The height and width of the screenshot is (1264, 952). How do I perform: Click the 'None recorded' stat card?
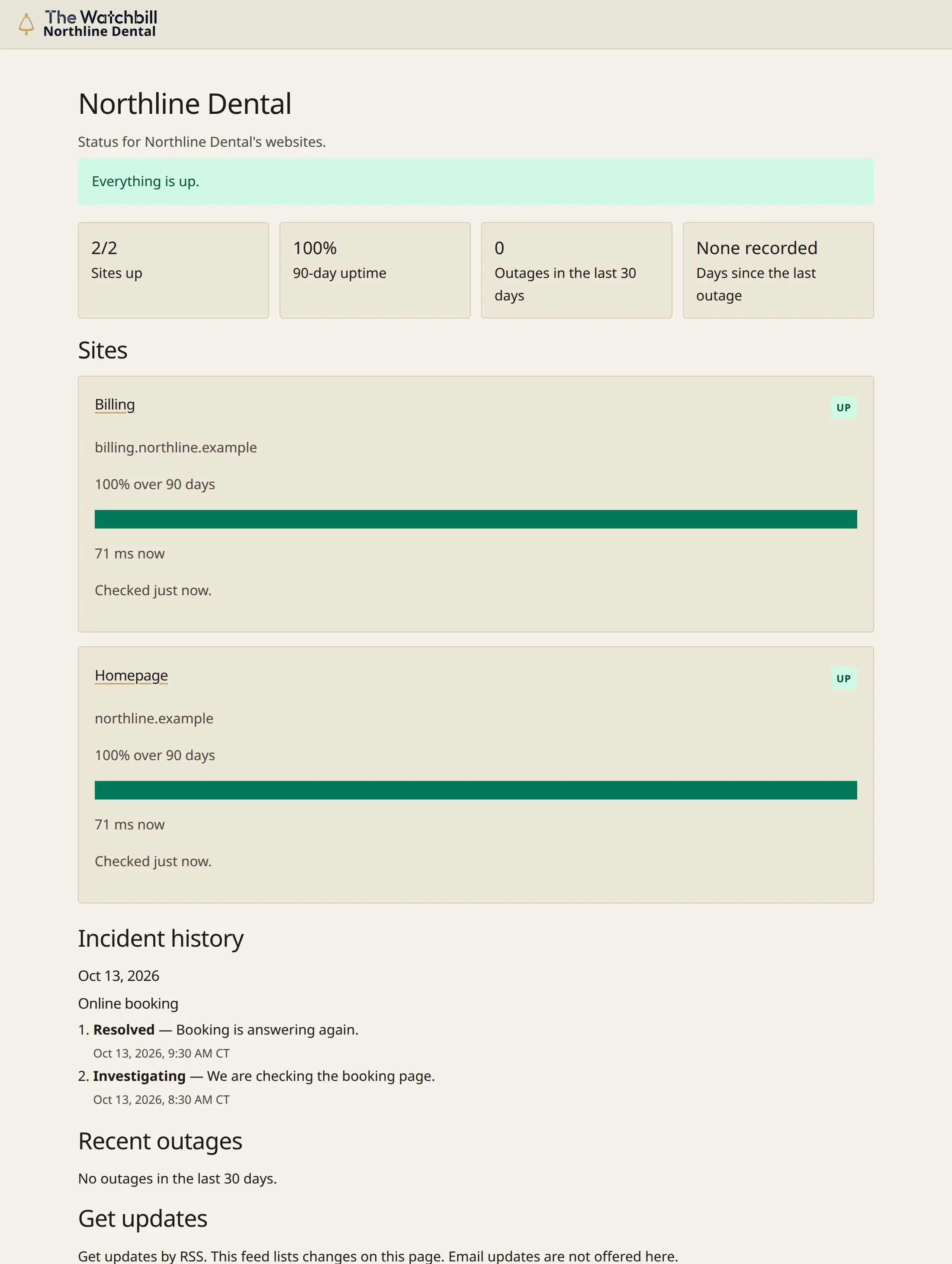(x=778, y=270)
